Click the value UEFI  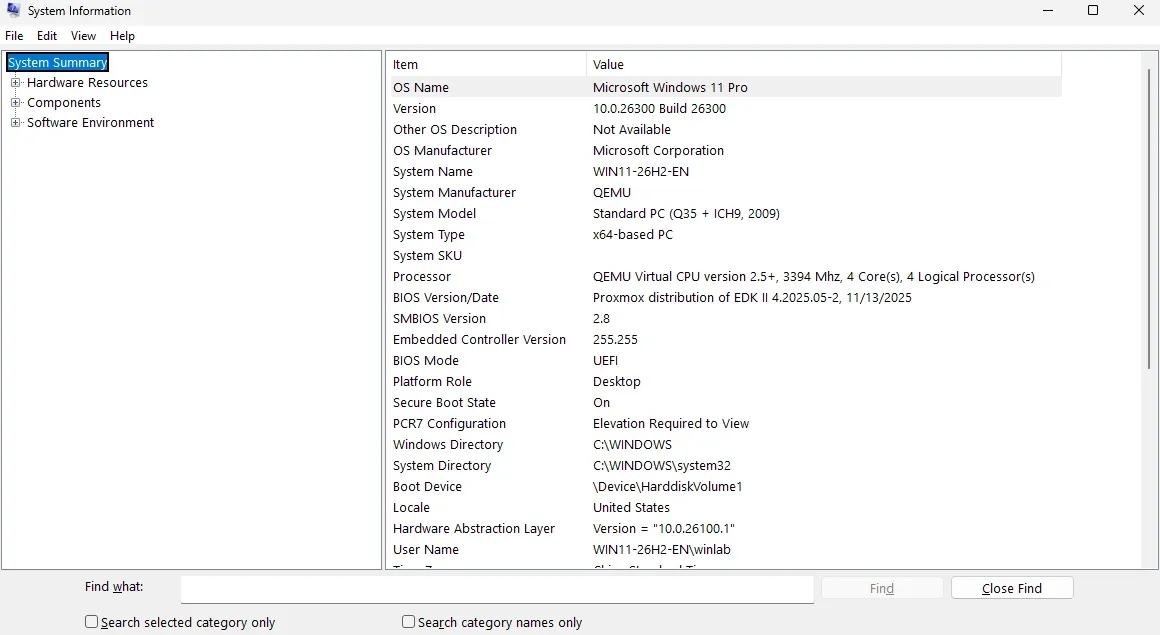pos(605,360)
